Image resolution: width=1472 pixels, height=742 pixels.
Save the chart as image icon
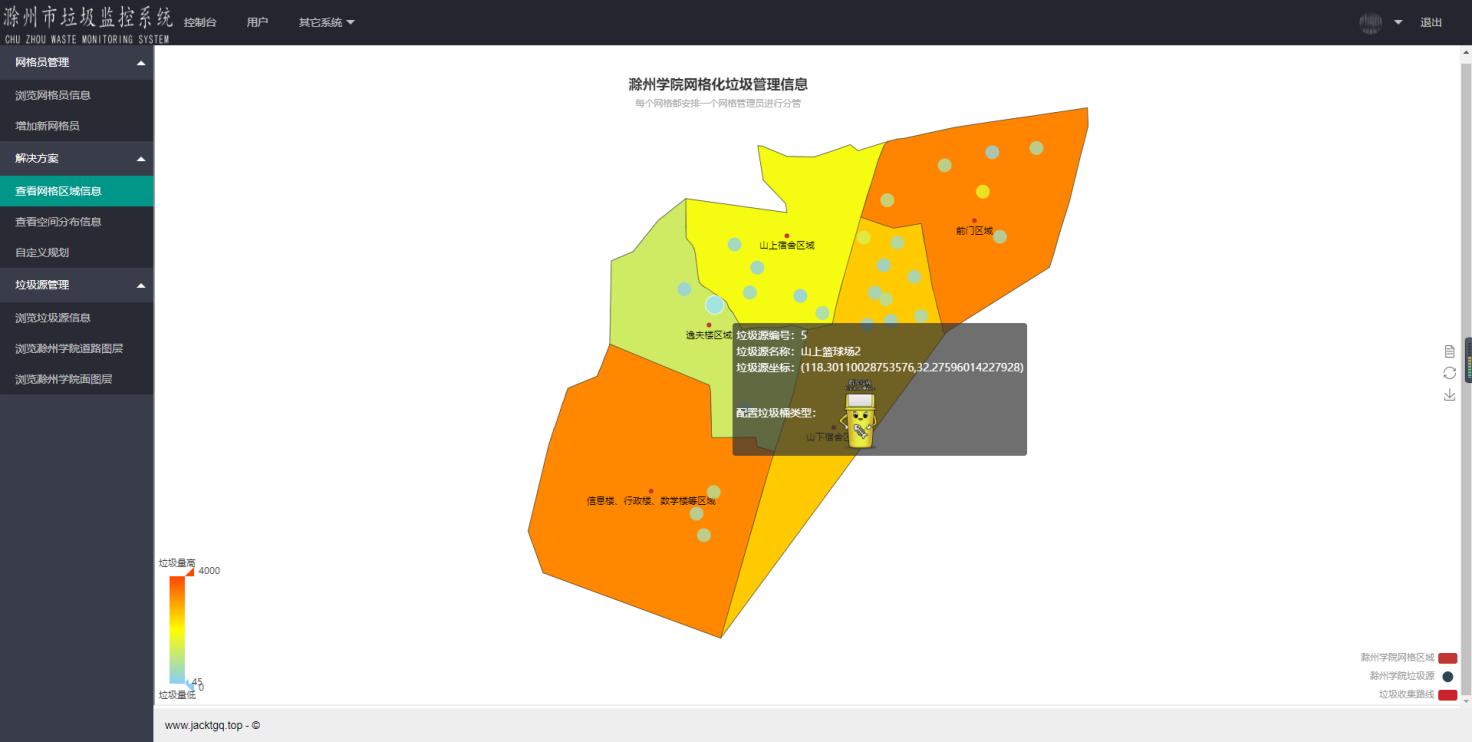[x=1449, y=395]
